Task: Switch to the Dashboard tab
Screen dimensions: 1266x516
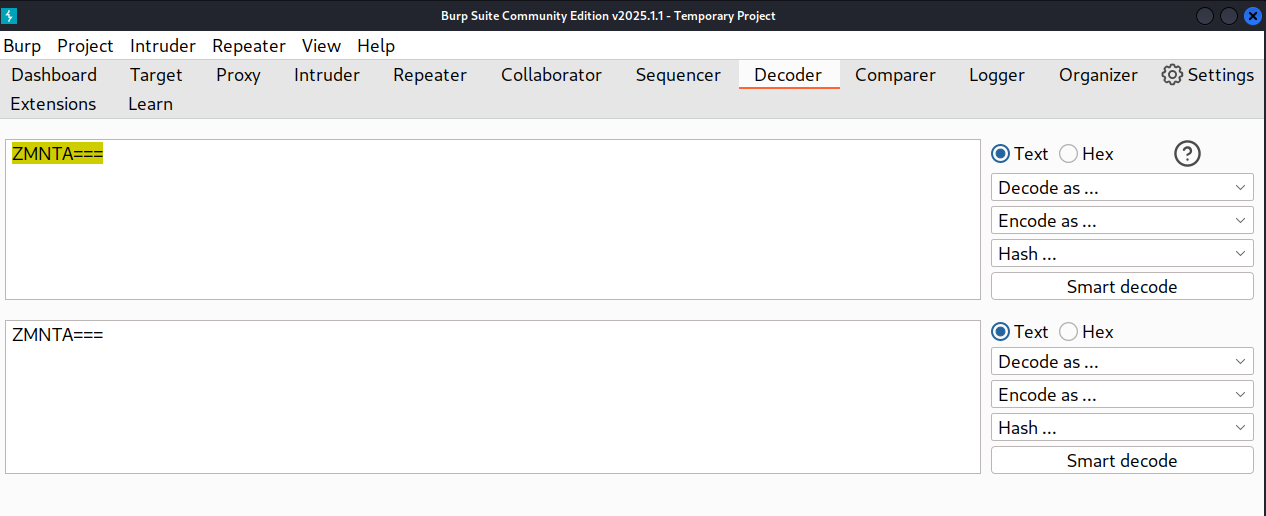Action: pyautogui.click(x=54, y=75)
